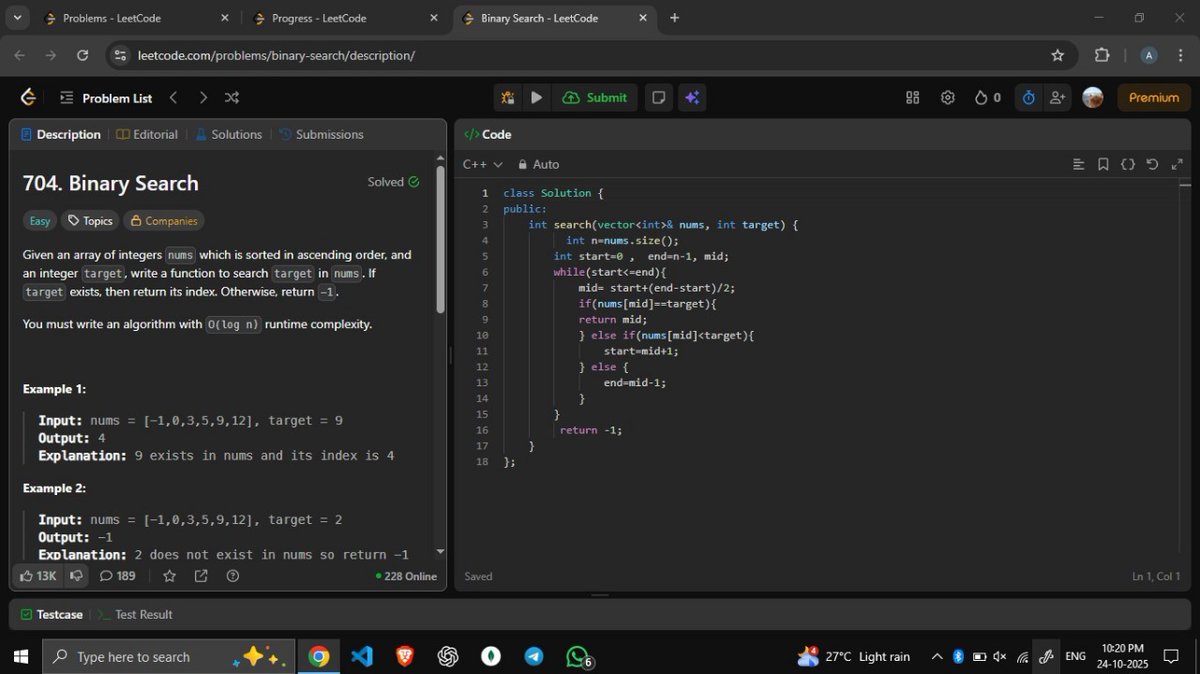Click the format code lines icon

click(x=1078, y=164)
